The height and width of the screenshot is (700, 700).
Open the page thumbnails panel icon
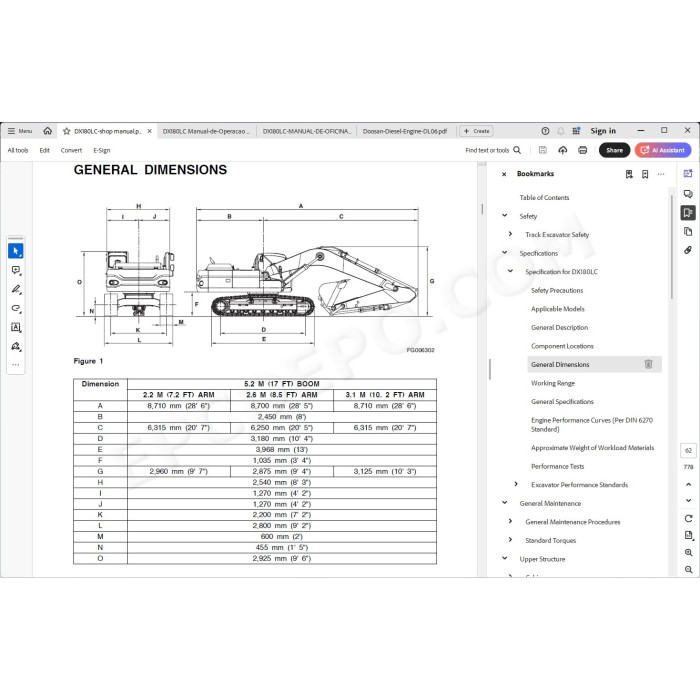click(x=688, y=231)
